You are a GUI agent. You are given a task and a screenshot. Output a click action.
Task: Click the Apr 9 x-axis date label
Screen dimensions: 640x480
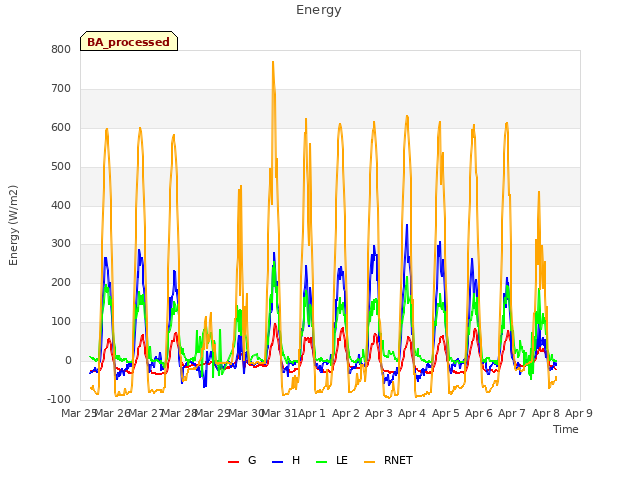(x=579, y=413)
